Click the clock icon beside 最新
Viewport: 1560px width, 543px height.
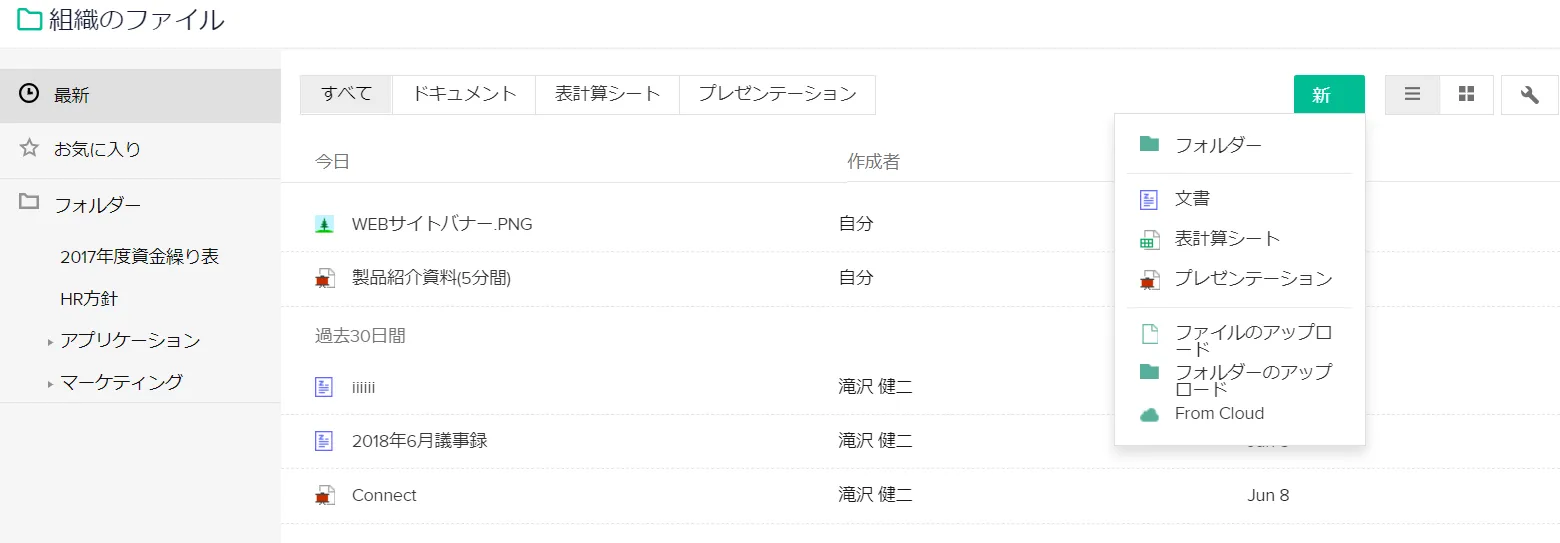[x=29, y=94]
